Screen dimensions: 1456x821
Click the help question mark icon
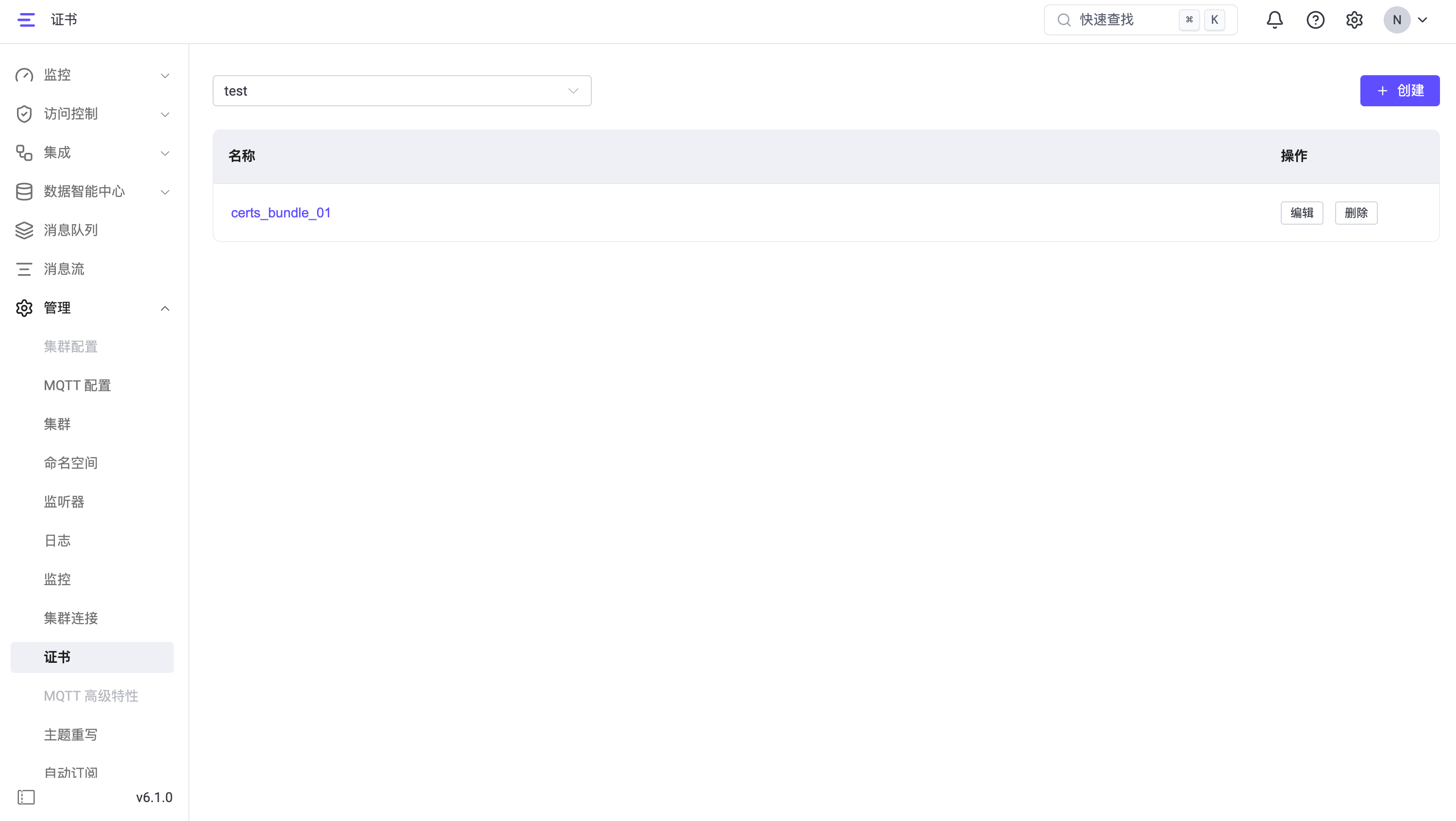click(1315, 19)
